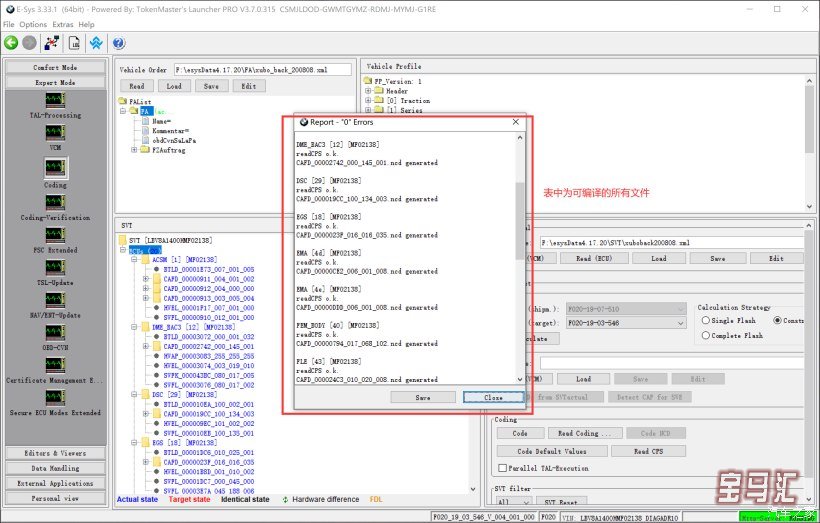Open I-Step target F020-19-03-546 dropdown
The height and width of the screenshot is (523, 820).
(680, 323)
